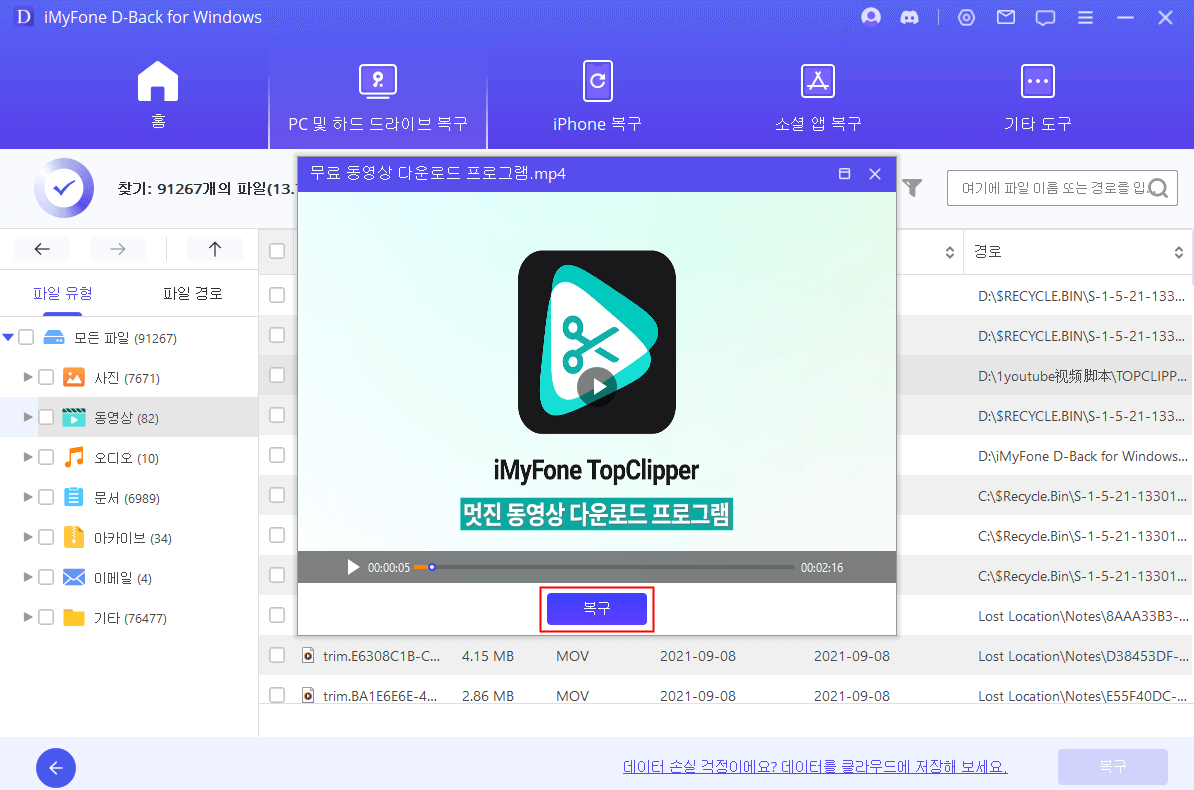Check the 모든 파일 checkbox
This screenshot has width=1194, height=790.
pyautogui.click(x=26, y=337)
